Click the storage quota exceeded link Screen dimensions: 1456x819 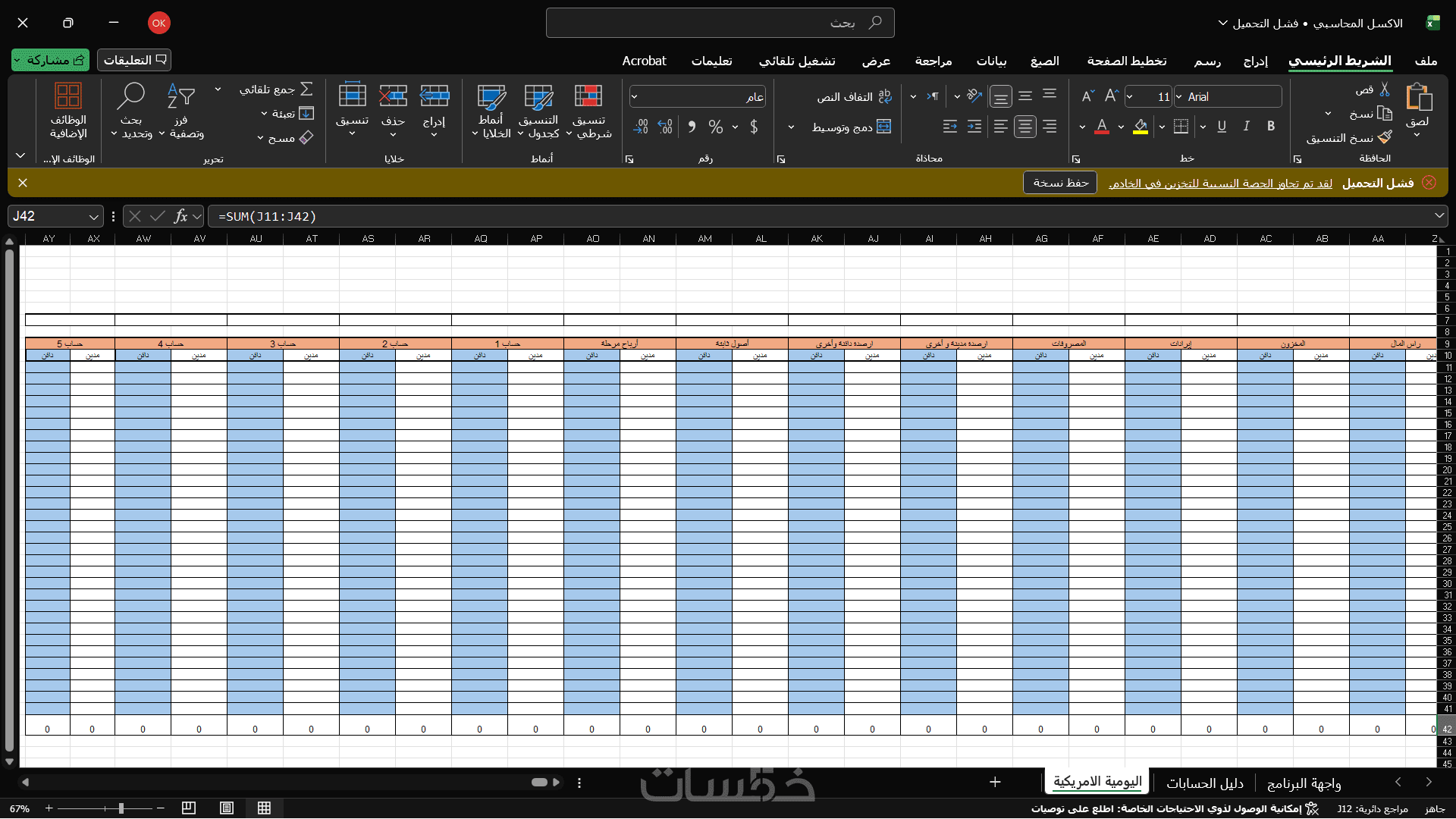[x=1220, y=184]
